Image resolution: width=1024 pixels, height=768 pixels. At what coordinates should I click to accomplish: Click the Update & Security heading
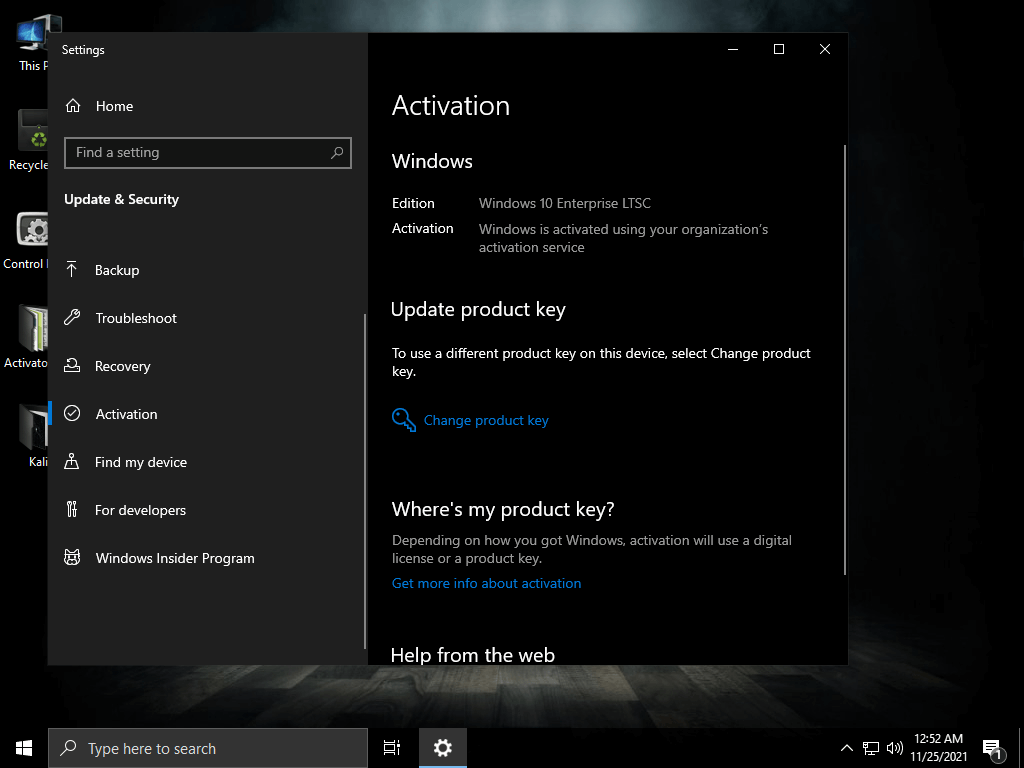pyautogui.click(x=121, y=199)
